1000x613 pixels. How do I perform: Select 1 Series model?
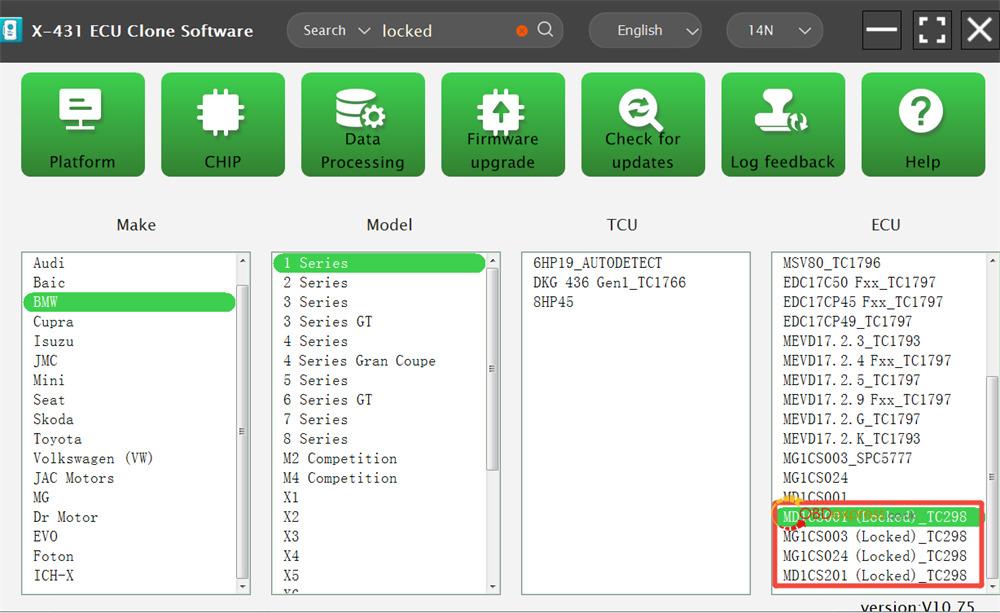[379, 263]
